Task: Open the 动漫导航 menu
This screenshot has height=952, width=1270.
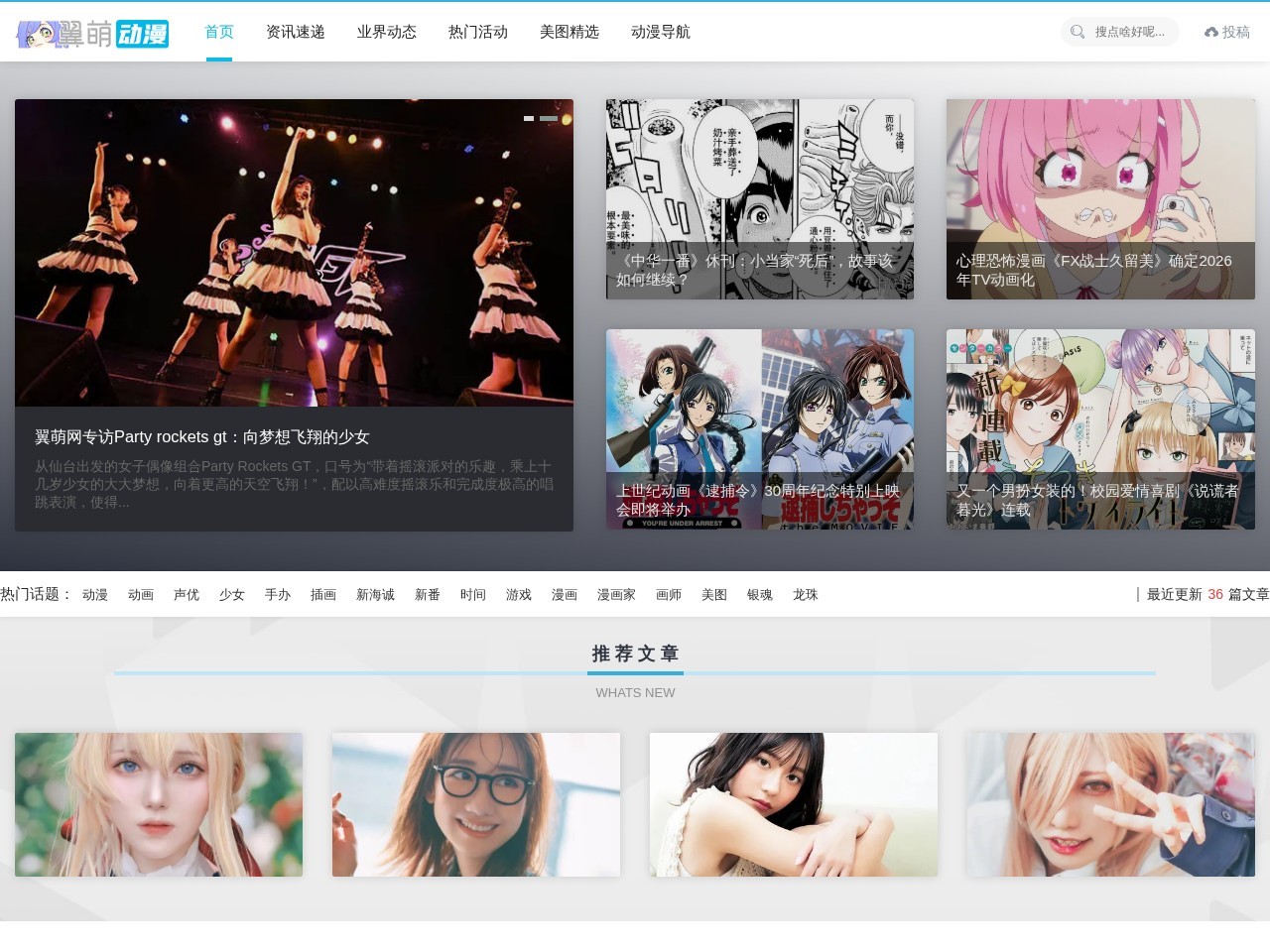Action: (x=661, y=32)
